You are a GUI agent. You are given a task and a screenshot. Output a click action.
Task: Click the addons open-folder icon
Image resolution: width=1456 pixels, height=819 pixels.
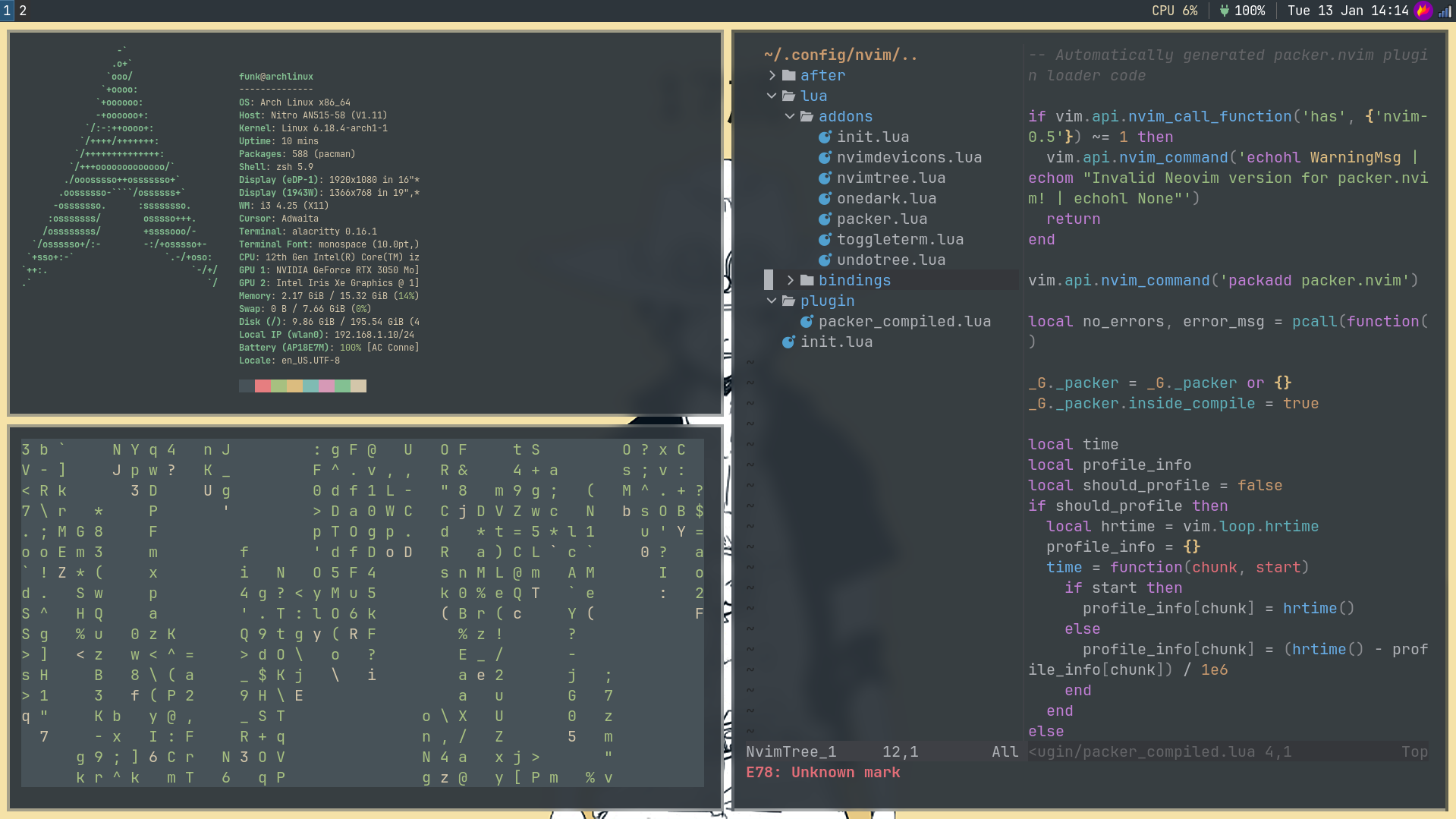[x=807, y=116]
